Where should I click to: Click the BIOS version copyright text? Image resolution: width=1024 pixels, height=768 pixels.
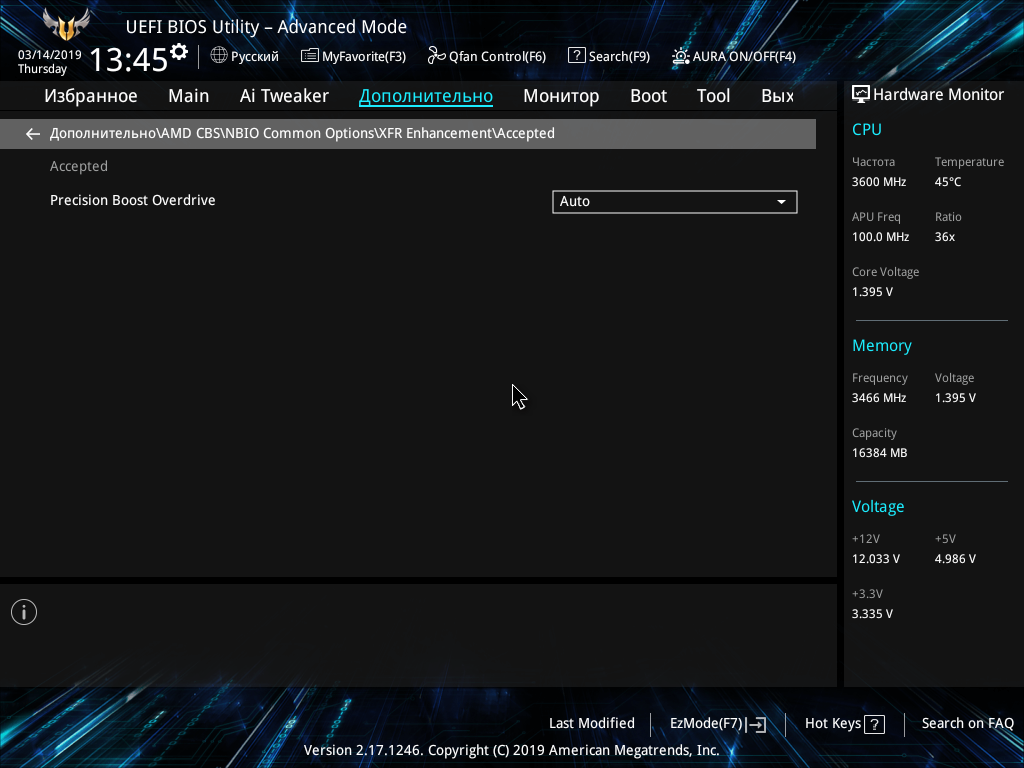[x=511, y=750]
